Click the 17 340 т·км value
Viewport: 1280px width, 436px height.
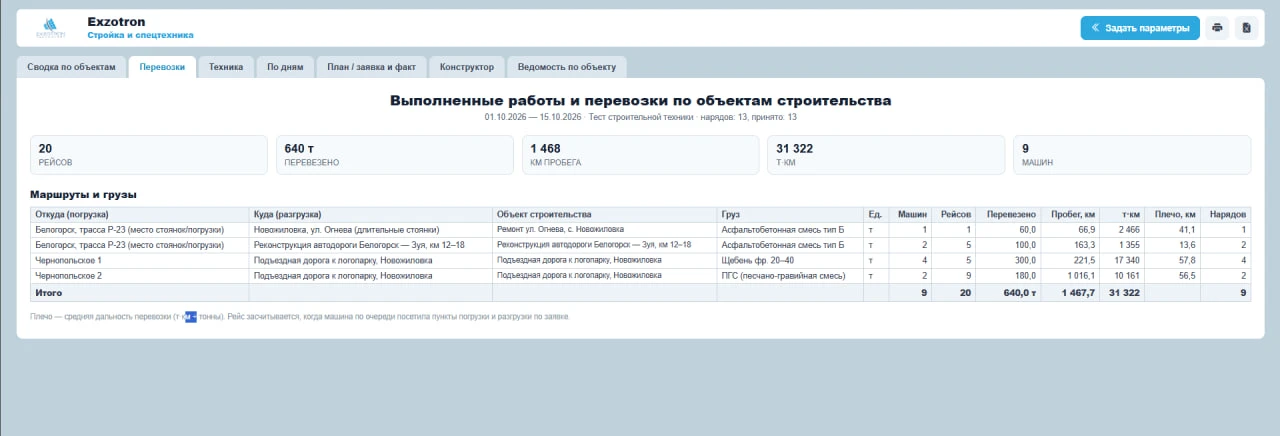coord(1123,260)
